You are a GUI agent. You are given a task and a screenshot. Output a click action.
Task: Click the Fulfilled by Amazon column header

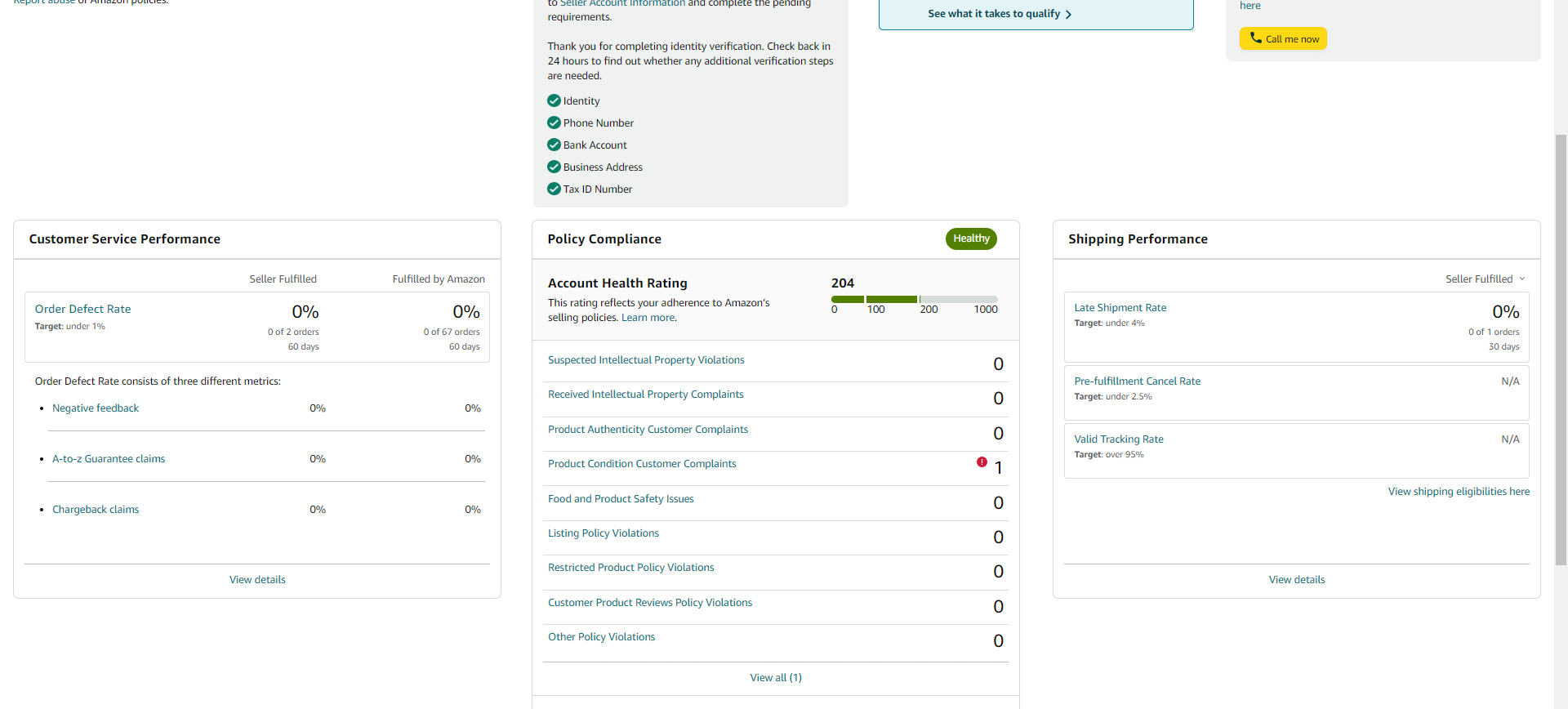click(439, 279)
